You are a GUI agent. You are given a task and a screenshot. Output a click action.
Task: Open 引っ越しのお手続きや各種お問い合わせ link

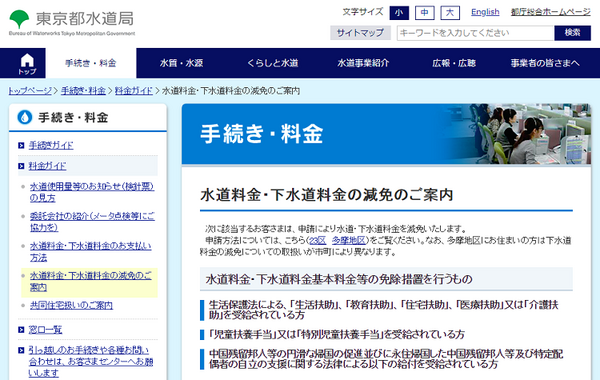click(x=91, y=362)
